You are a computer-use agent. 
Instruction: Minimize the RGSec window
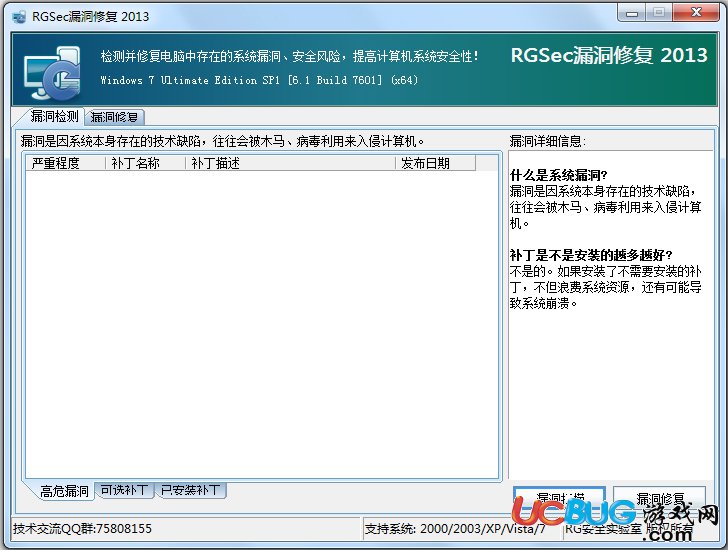pos(631,13)
